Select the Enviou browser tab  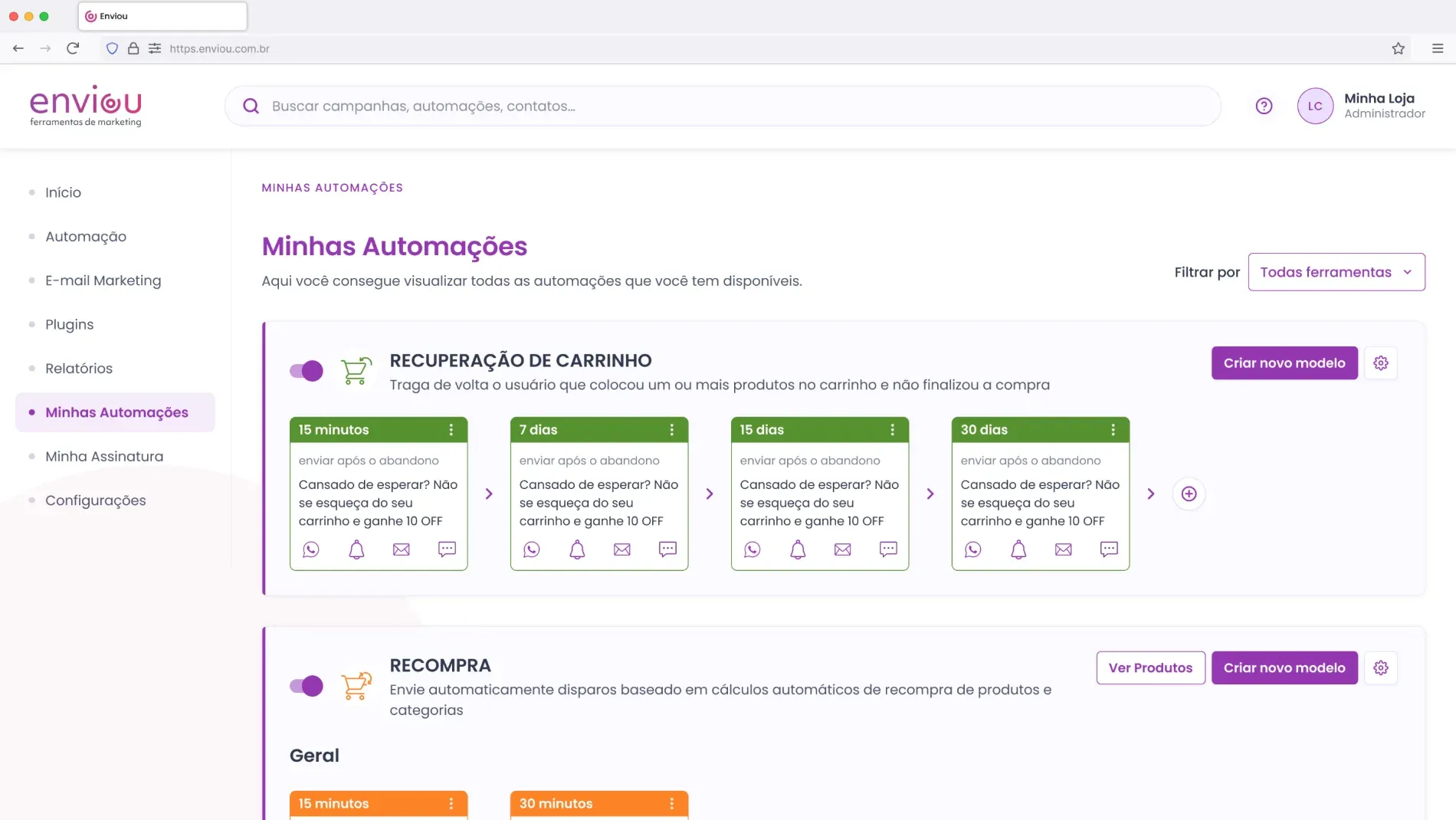click(x=162, y=16)
